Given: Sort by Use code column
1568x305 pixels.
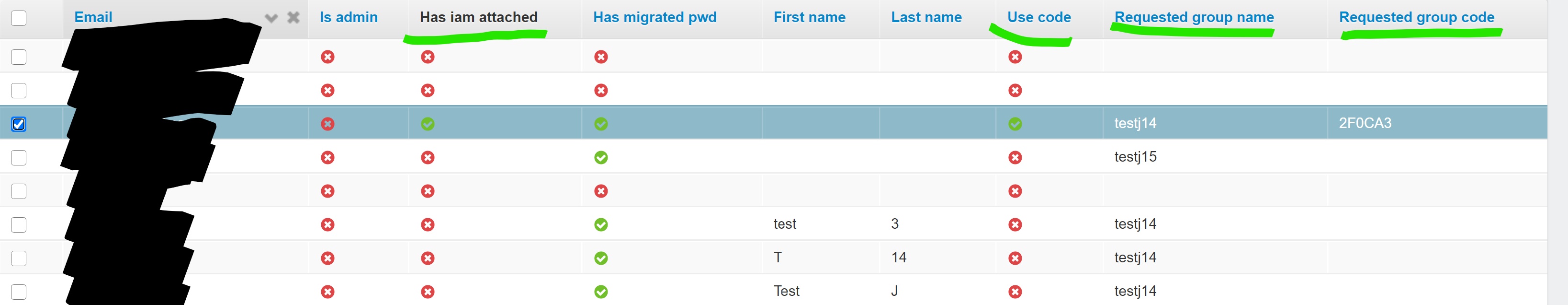Looking at the screenshot, I should (1038, 17).
